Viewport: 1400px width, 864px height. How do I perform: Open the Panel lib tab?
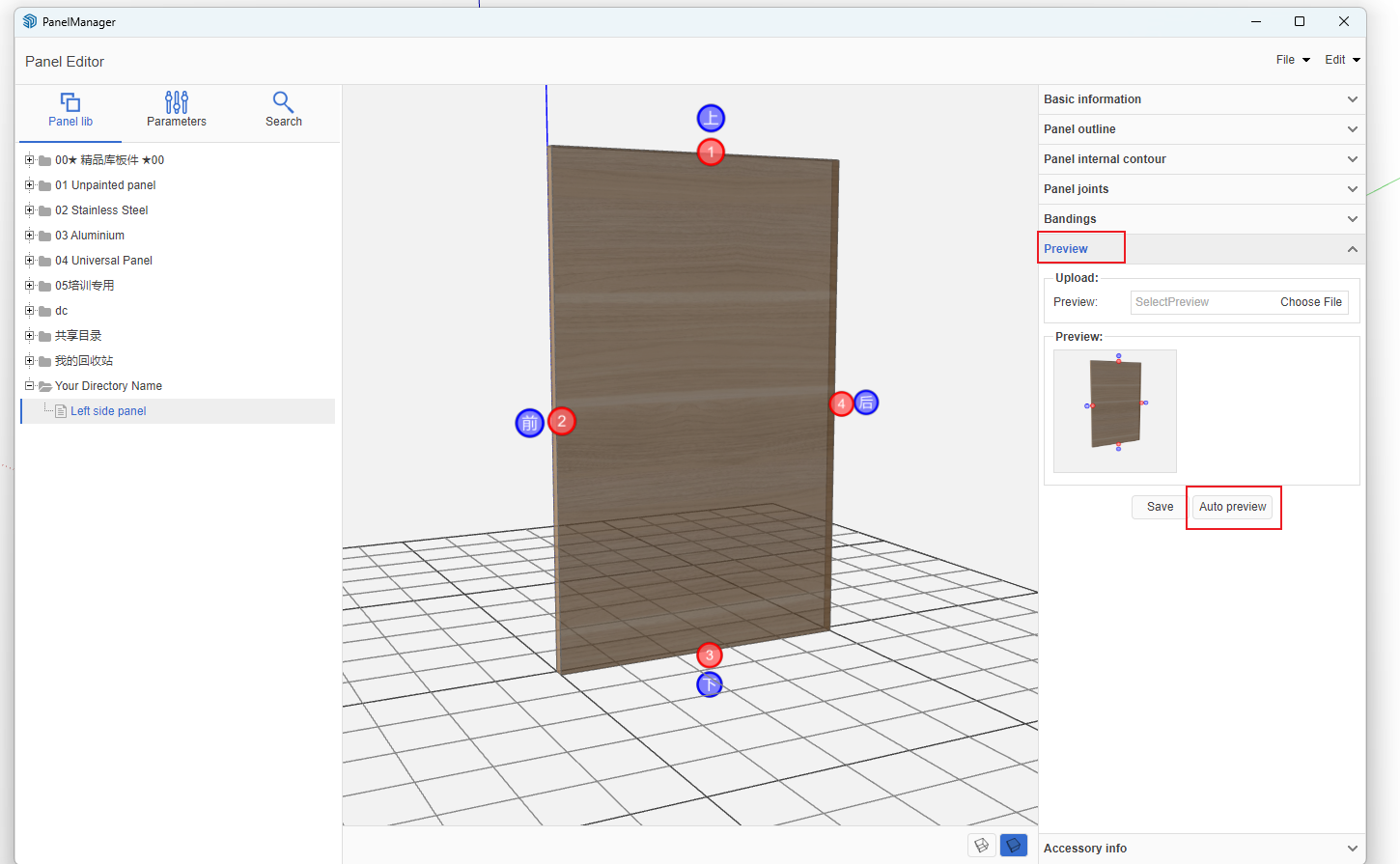point(70,110)
